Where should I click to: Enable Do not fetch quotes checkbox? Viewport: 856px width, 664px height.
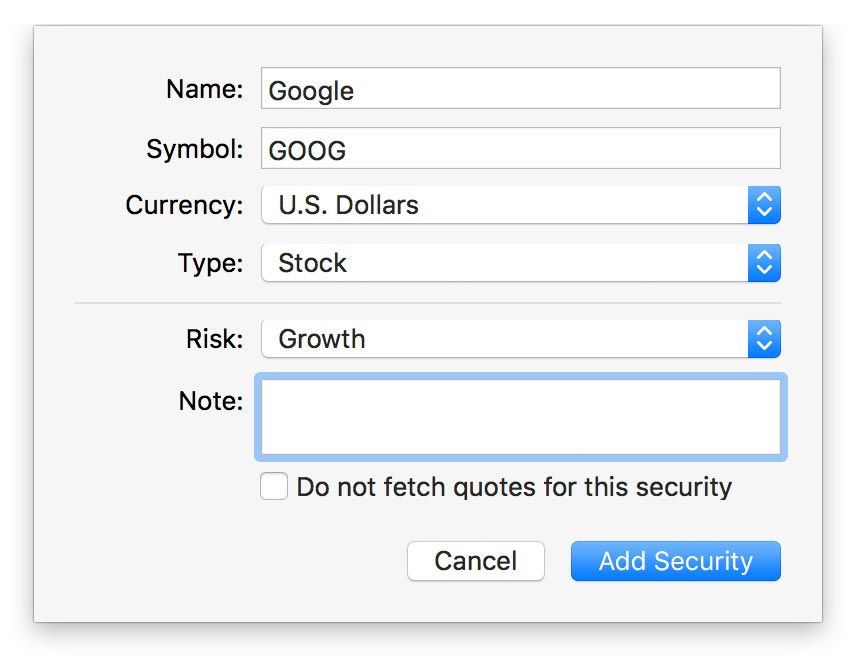(274, 487)
